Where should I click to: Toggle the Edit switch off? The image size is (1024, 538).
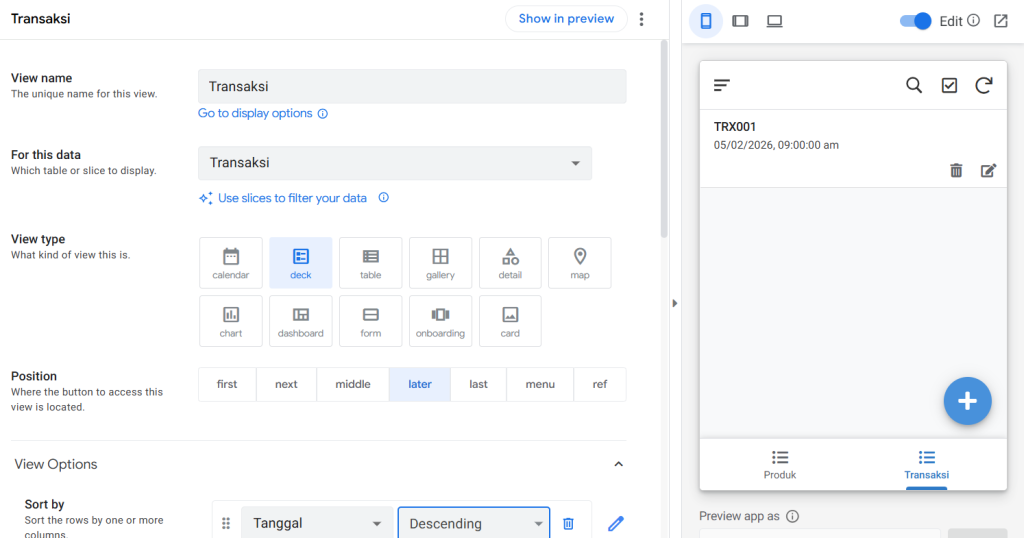click(915, 21)
